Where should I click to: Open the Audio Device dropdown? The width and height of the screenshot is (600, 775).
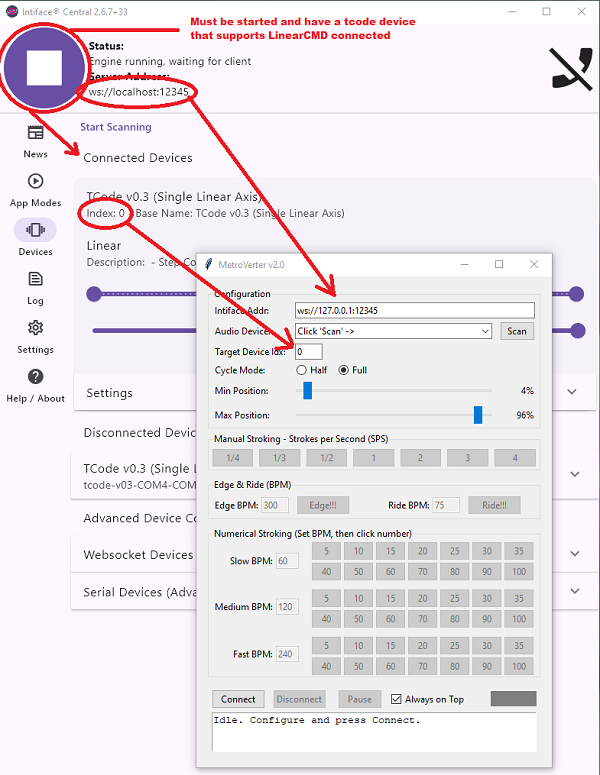click(x=393, y=331)
